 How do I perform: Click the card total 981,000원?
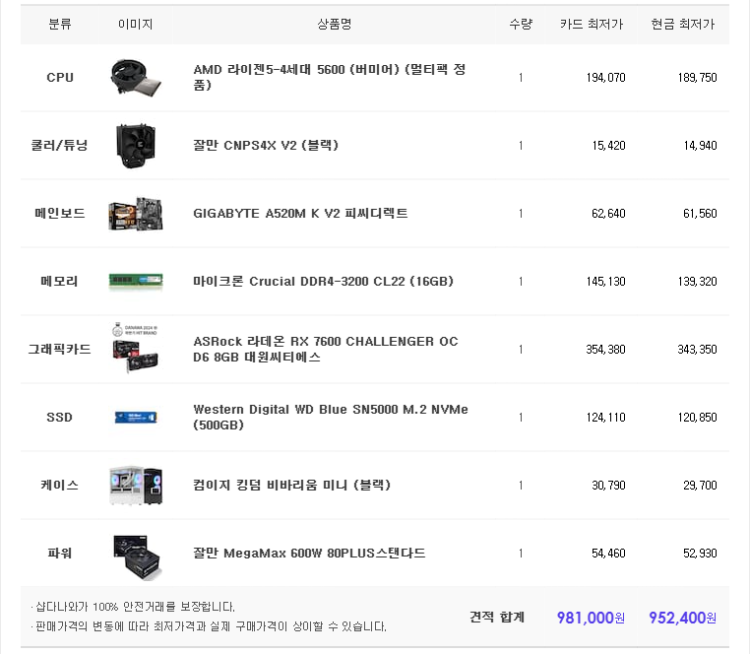coord(590,618)
